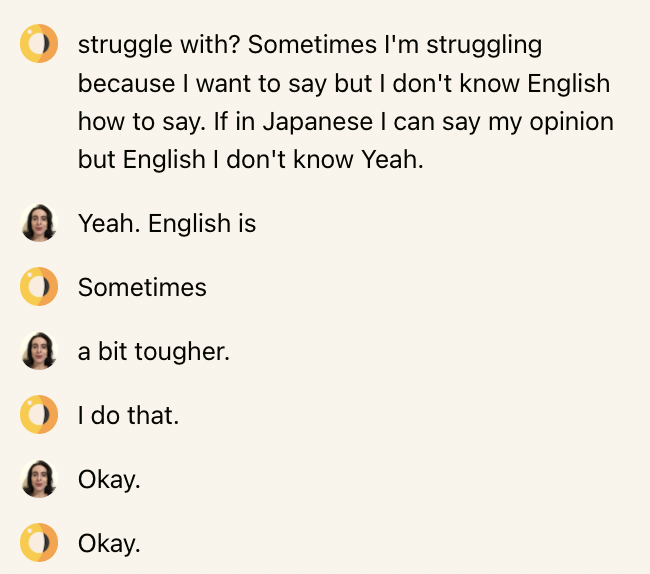Click the orange avatar beside 'I do that.'
The width and height of the screenshot is (650, 574).
(x=39, y=415)
